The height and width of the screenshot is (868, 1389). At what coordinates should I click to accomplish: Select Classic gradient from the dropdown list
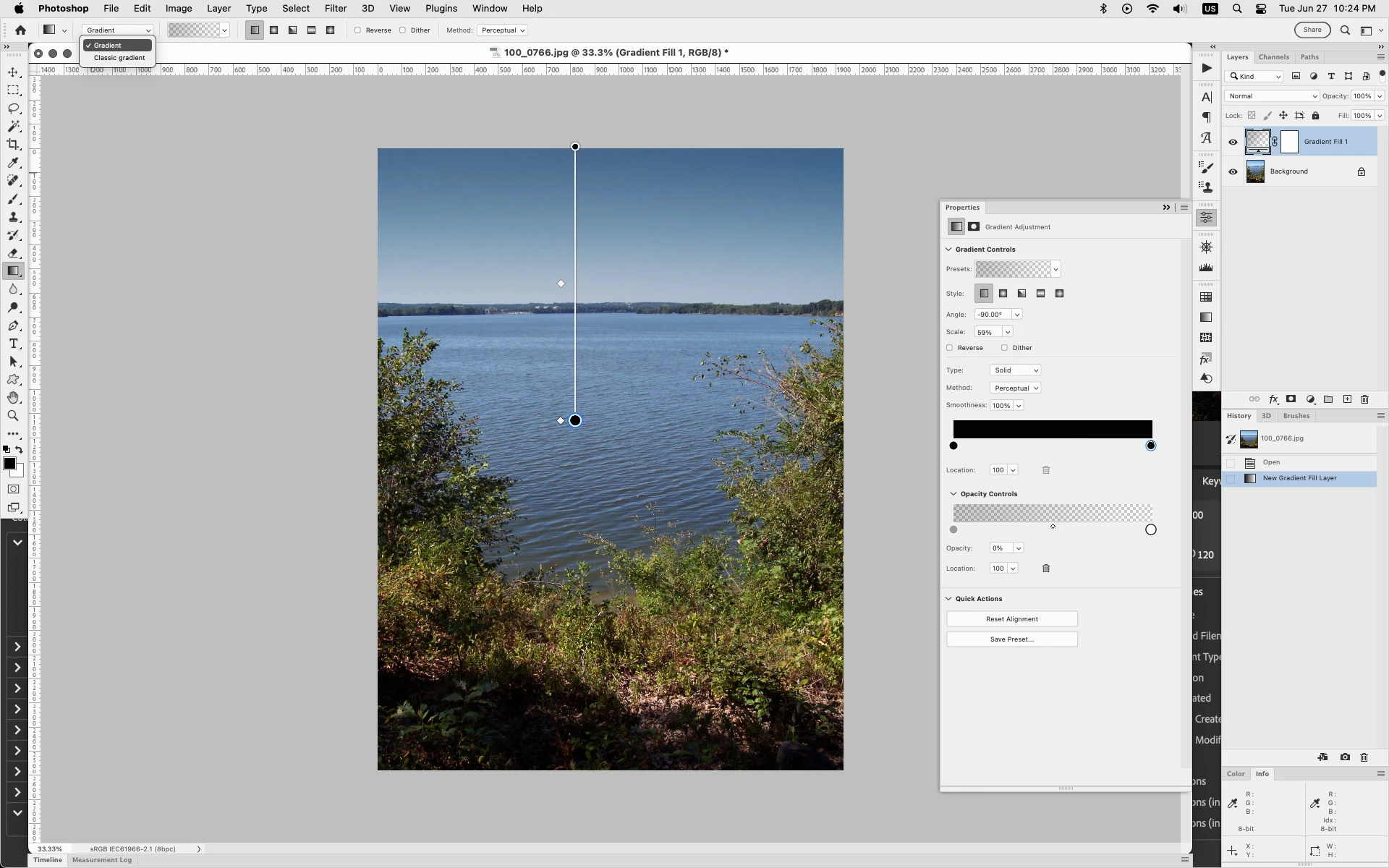119,58
